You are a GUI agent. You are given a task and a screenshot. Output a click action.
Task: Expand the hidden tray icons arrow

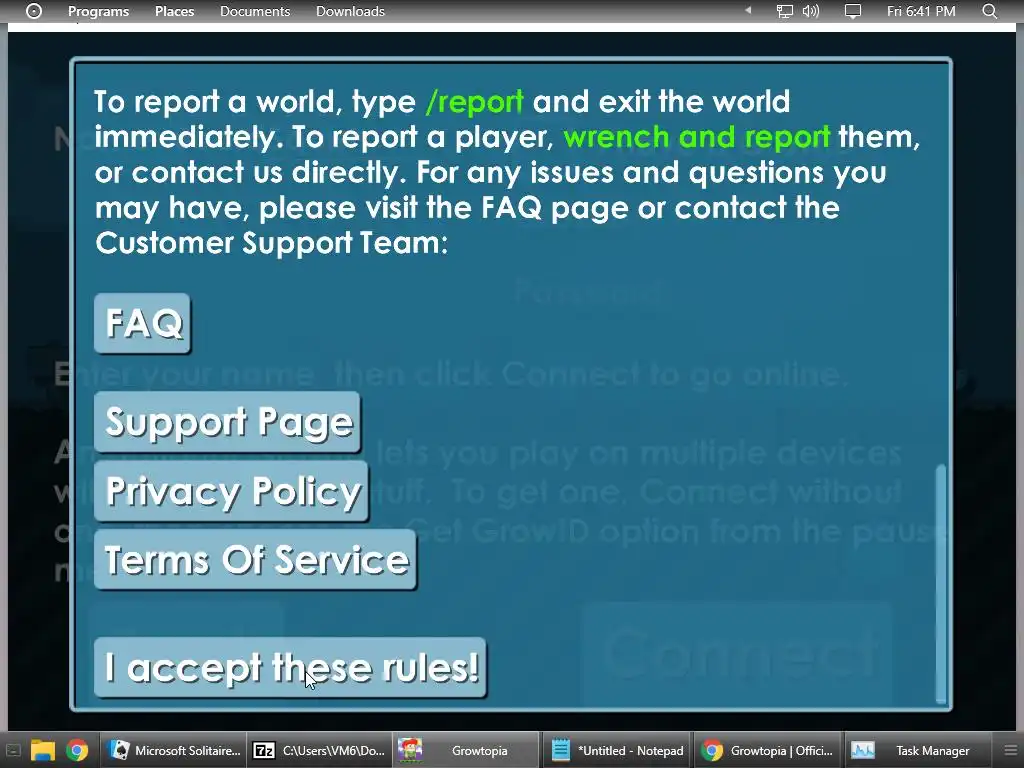pos(748,10)
